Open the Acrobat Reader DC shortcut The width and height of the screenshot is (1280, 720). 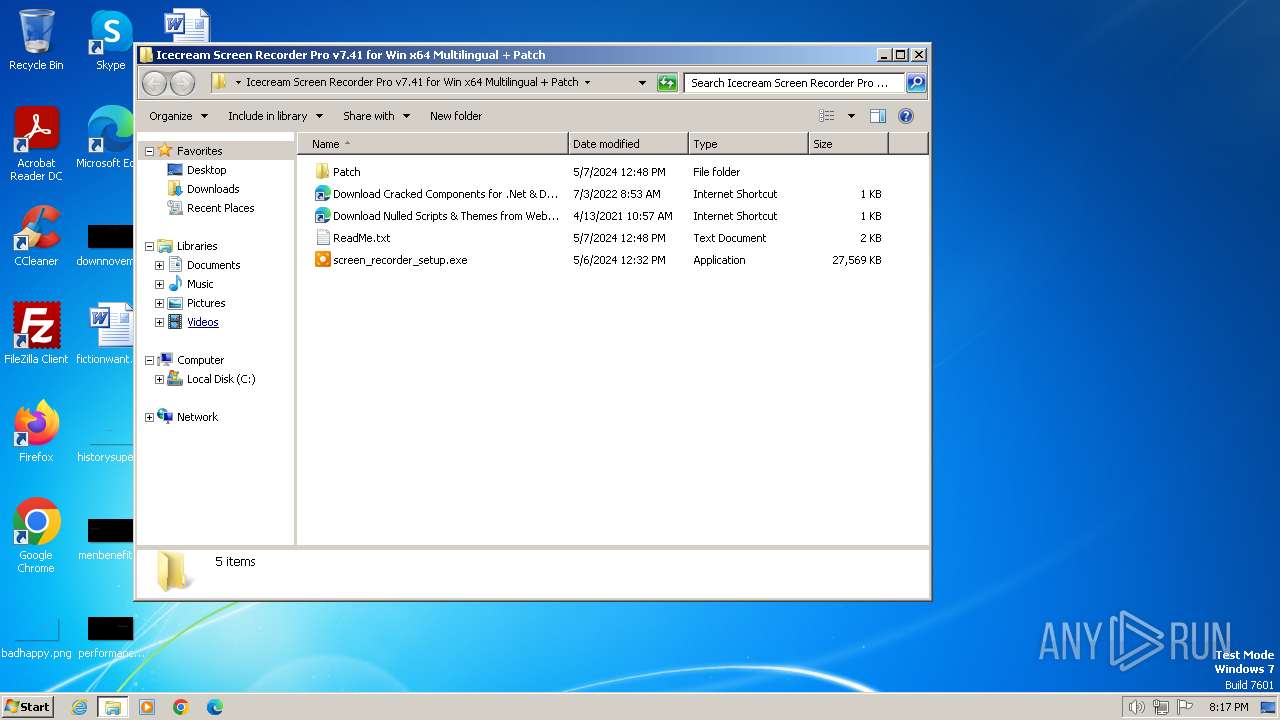[x=36, y=144]
